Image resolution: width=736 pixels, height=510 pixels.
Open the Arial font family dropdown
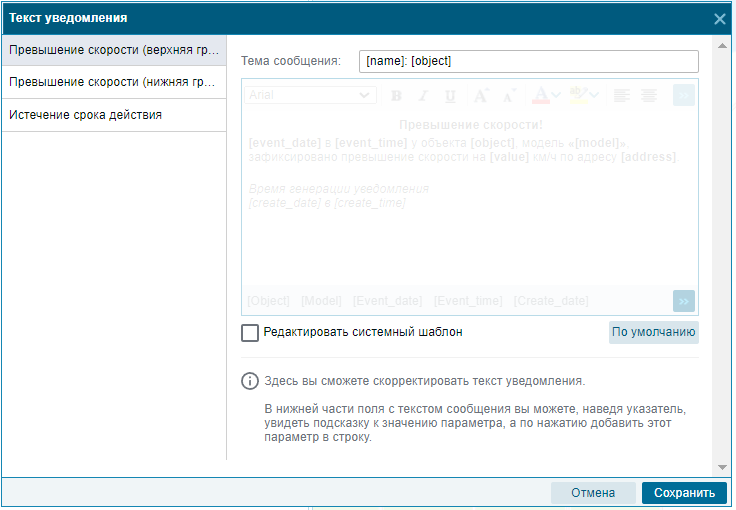click(x=310, y=95)
